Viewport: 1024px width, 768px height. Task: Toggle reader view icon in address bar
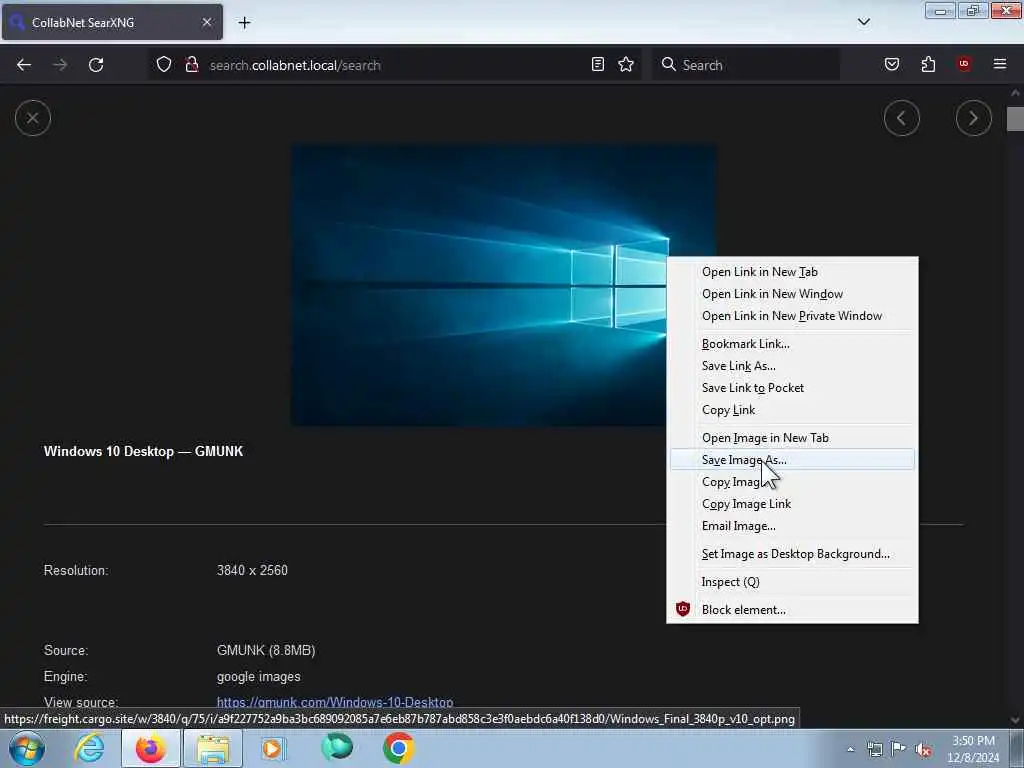click(598, 64)
